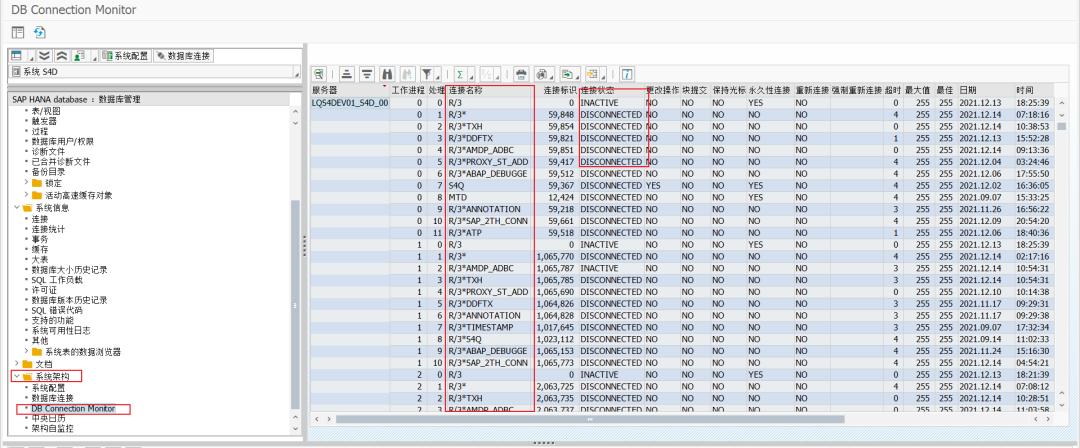Open the screen layout icon's dropdown arrow

point(30,56)
